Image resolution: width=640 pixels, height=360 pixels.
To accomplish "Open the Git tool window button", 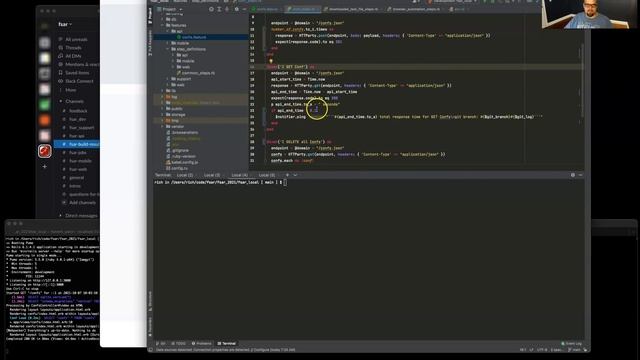I will pyautogui.click(x=161, y=344).
